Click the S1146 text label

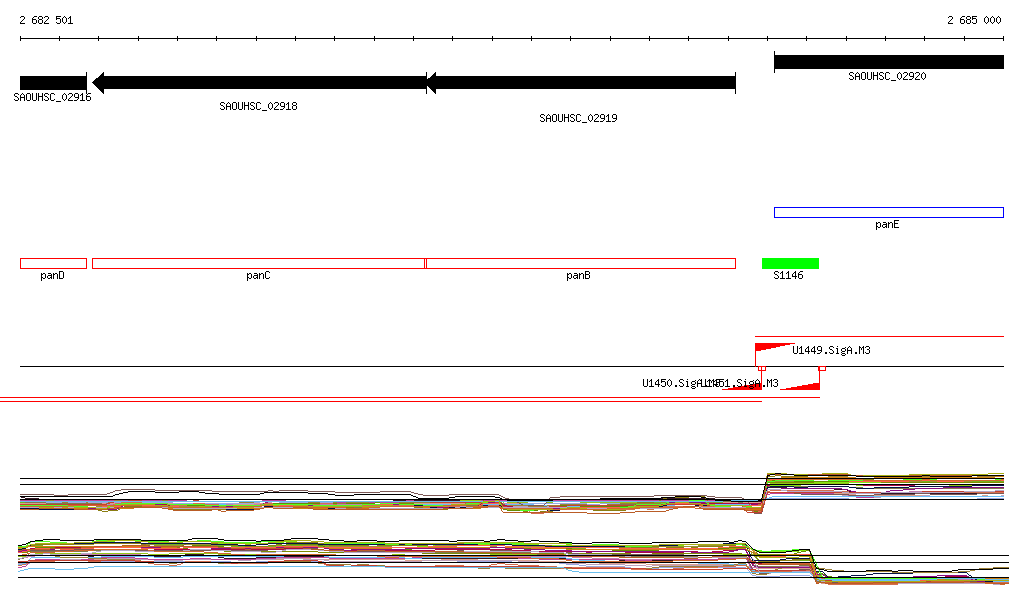pos(788,276)
